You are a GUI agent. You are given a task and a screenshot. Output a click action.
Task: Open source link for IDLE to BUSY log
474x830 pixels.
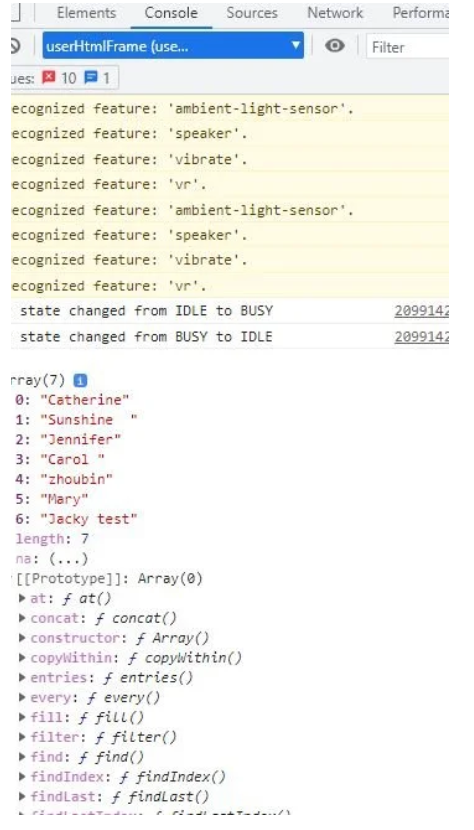[421, 311]
